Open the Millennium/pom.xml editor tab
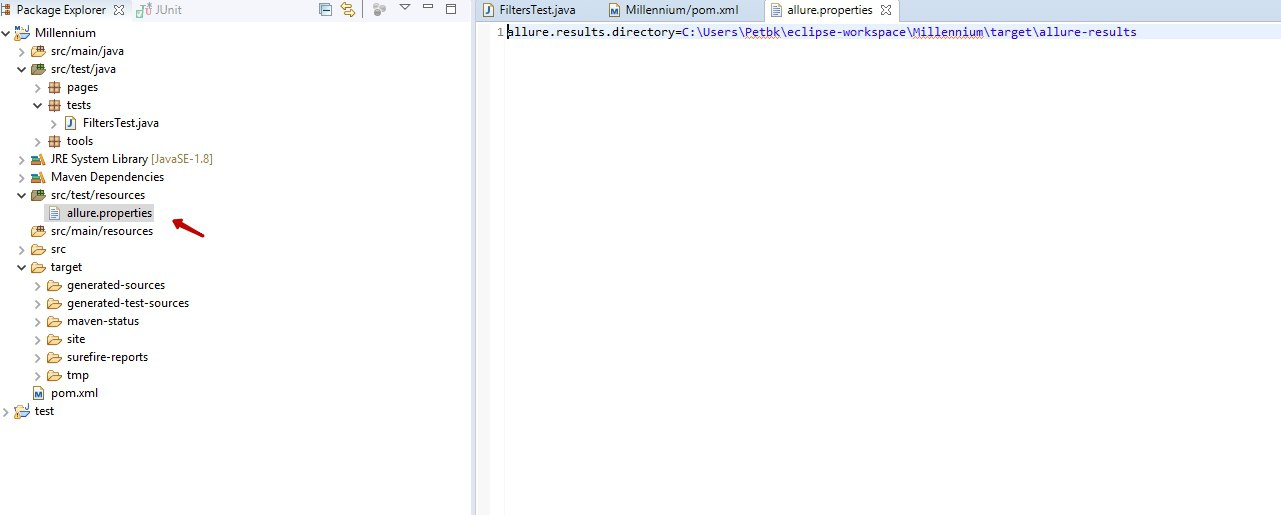The height and width of the screenshot is (515, 1281). (x=672, y=10)
